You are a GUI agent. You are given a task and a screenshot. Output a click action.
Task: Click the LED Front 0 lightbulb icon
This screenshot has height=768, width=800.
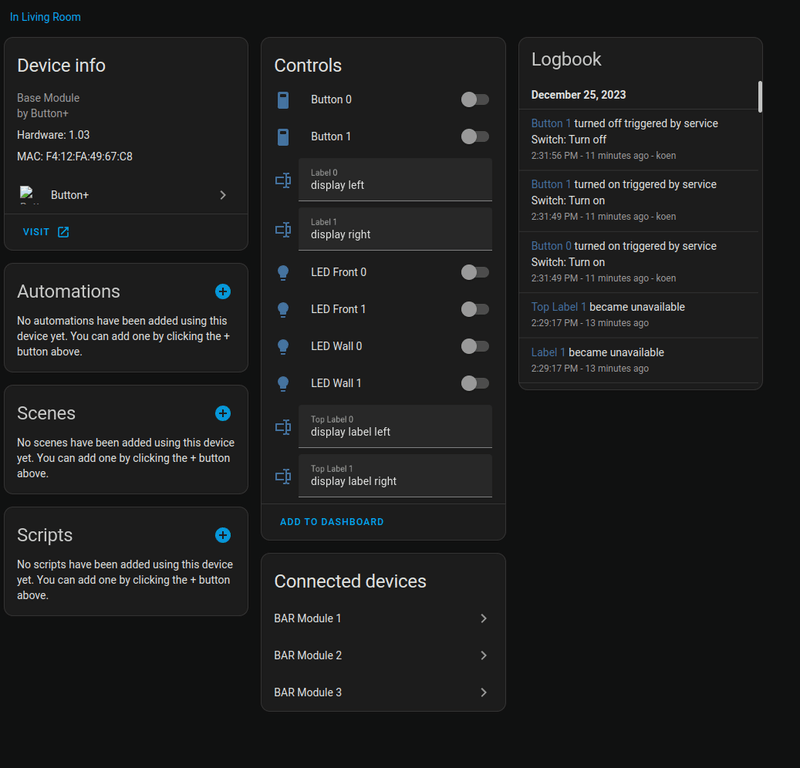coord(283,272)
